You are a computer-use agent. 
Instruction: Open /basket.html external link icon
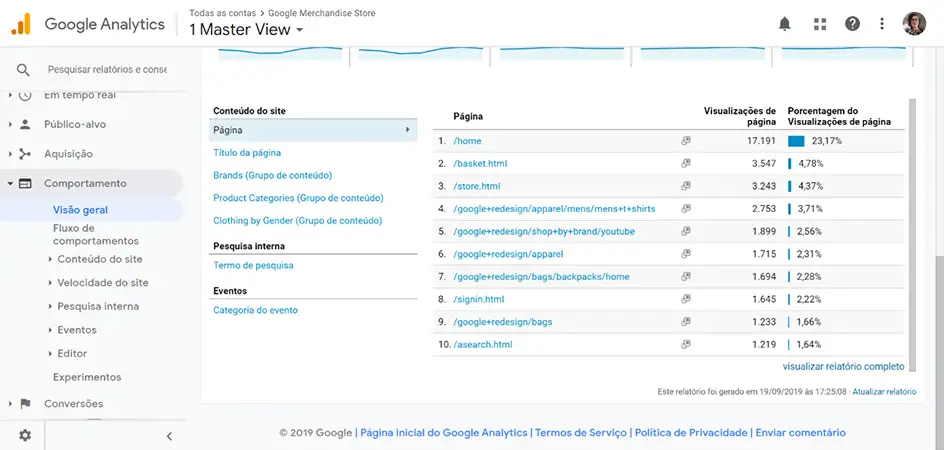[x=685, y=163]
